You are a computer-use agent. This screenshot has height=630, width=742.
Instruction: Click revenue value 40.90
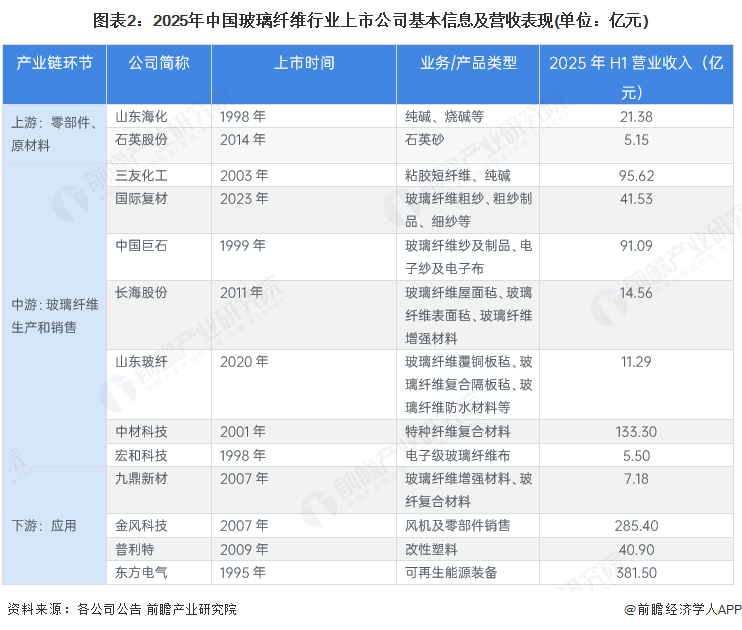pyautogui.click(x=636, y=550)
